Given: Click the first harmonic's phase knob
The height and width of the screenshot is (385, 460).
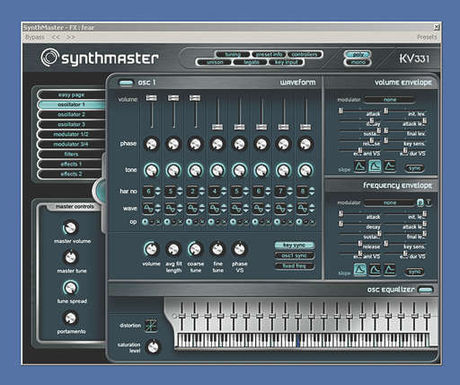Looking at the screenshot, I should 151,144.
